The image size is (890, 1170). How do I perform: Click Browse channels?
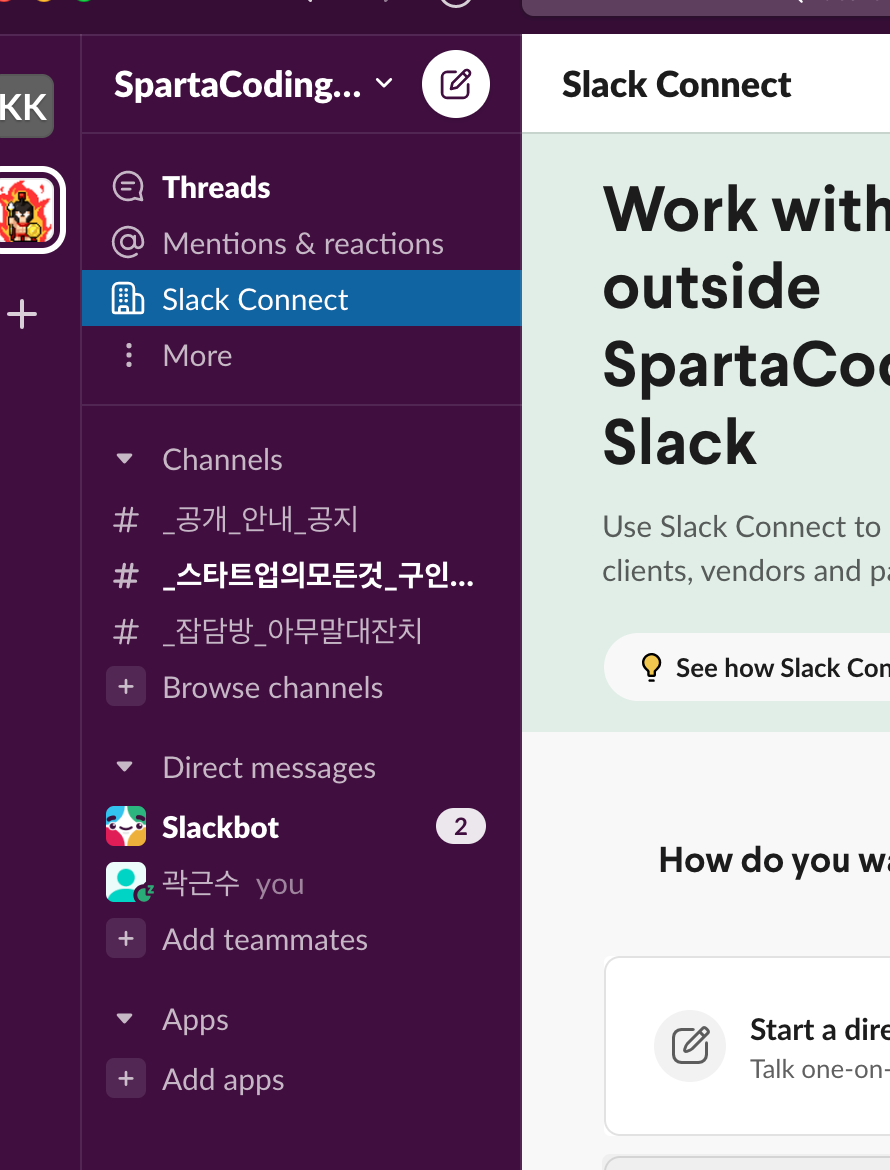pyautogui.click(x=272, y=687)
